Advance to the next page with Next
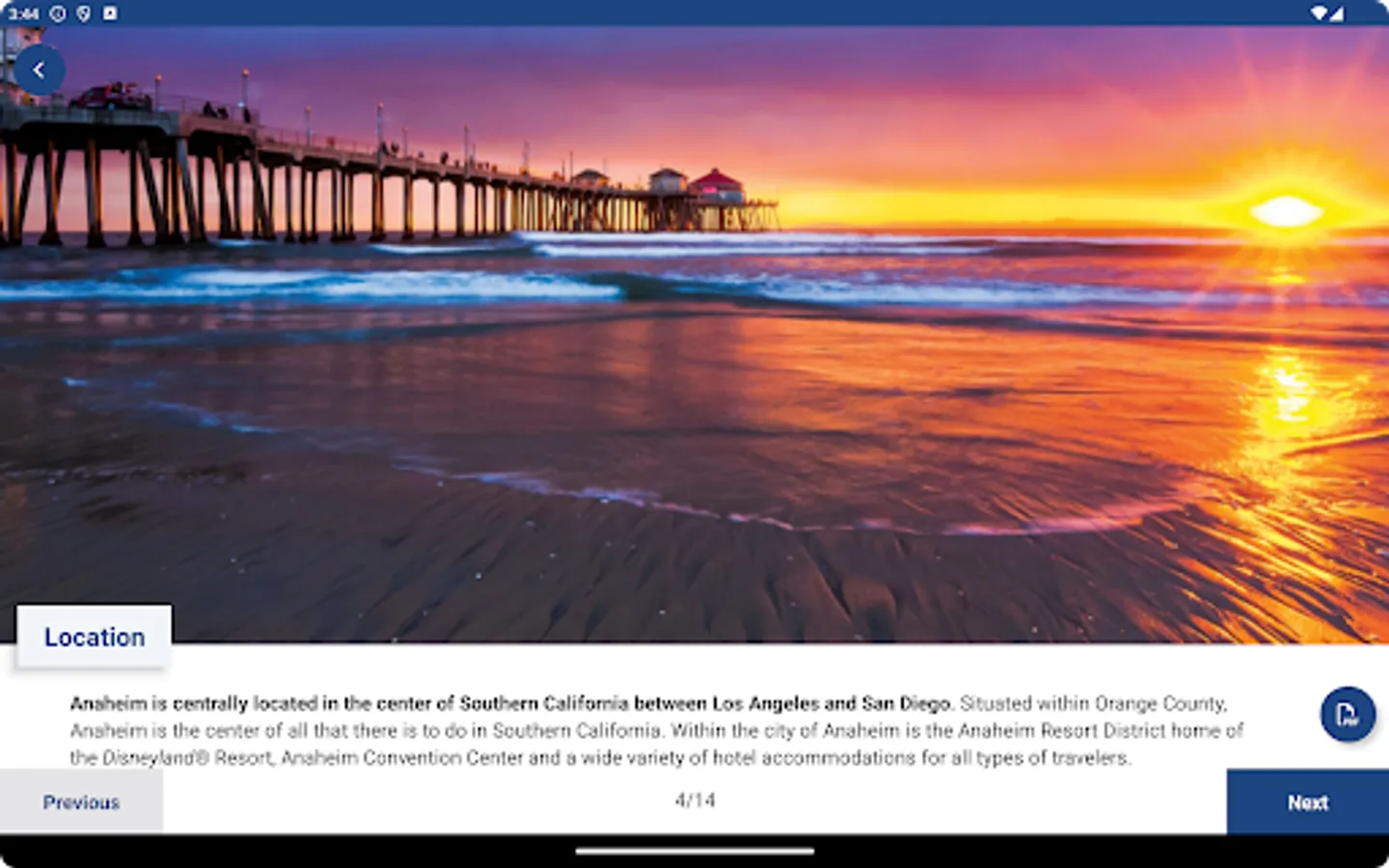 click(x=1307, y=801)
